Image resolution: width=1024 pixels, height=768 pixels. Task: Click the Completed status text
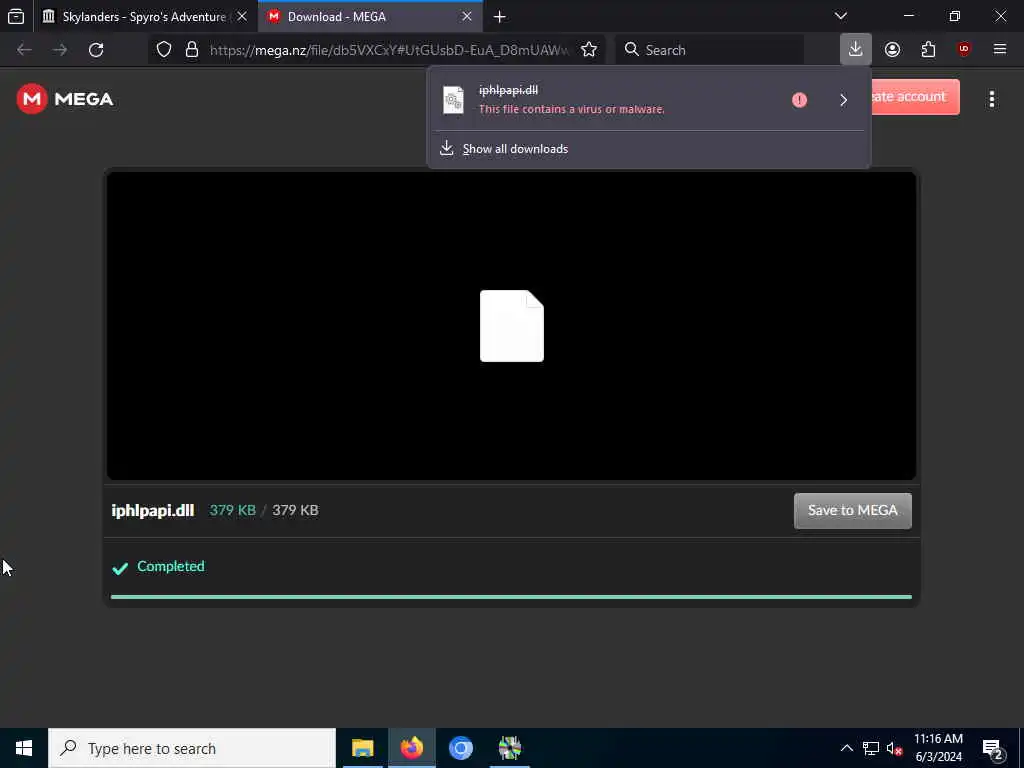pos(170,566)
